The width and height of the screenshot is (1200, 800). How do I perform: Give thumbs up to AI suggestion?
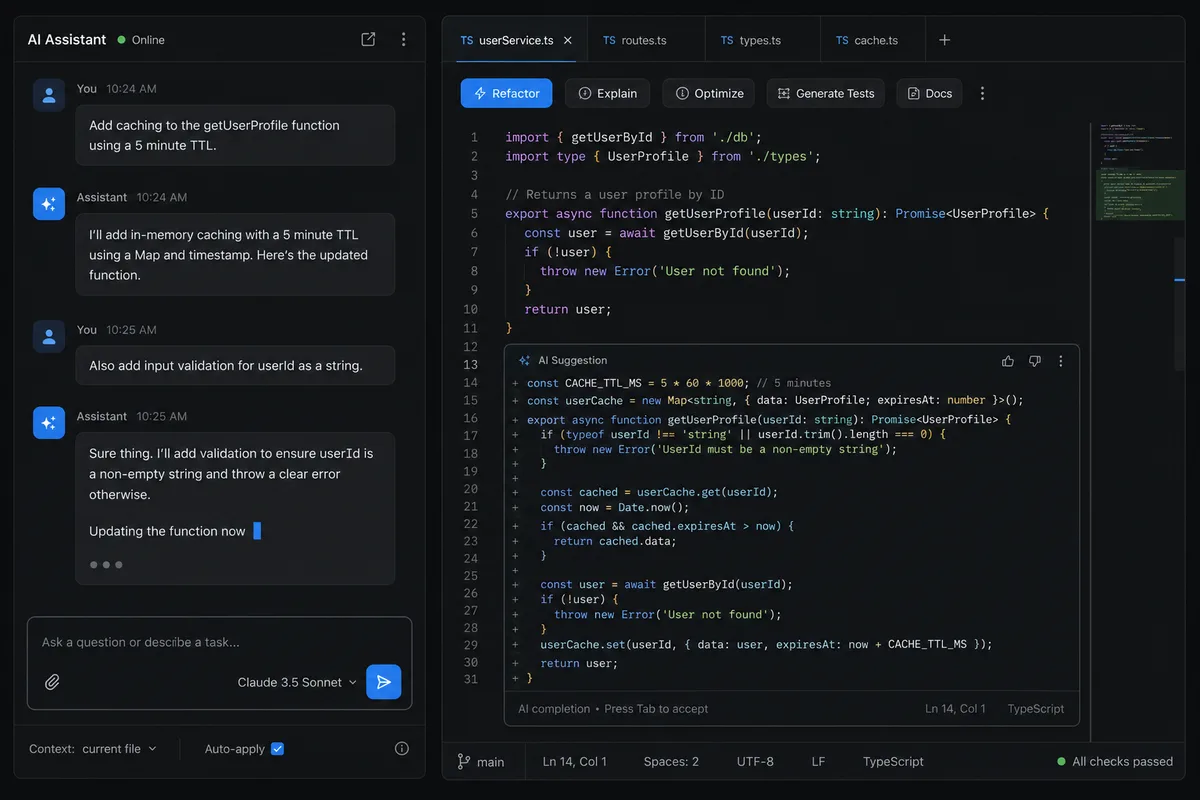point(1008,361)
